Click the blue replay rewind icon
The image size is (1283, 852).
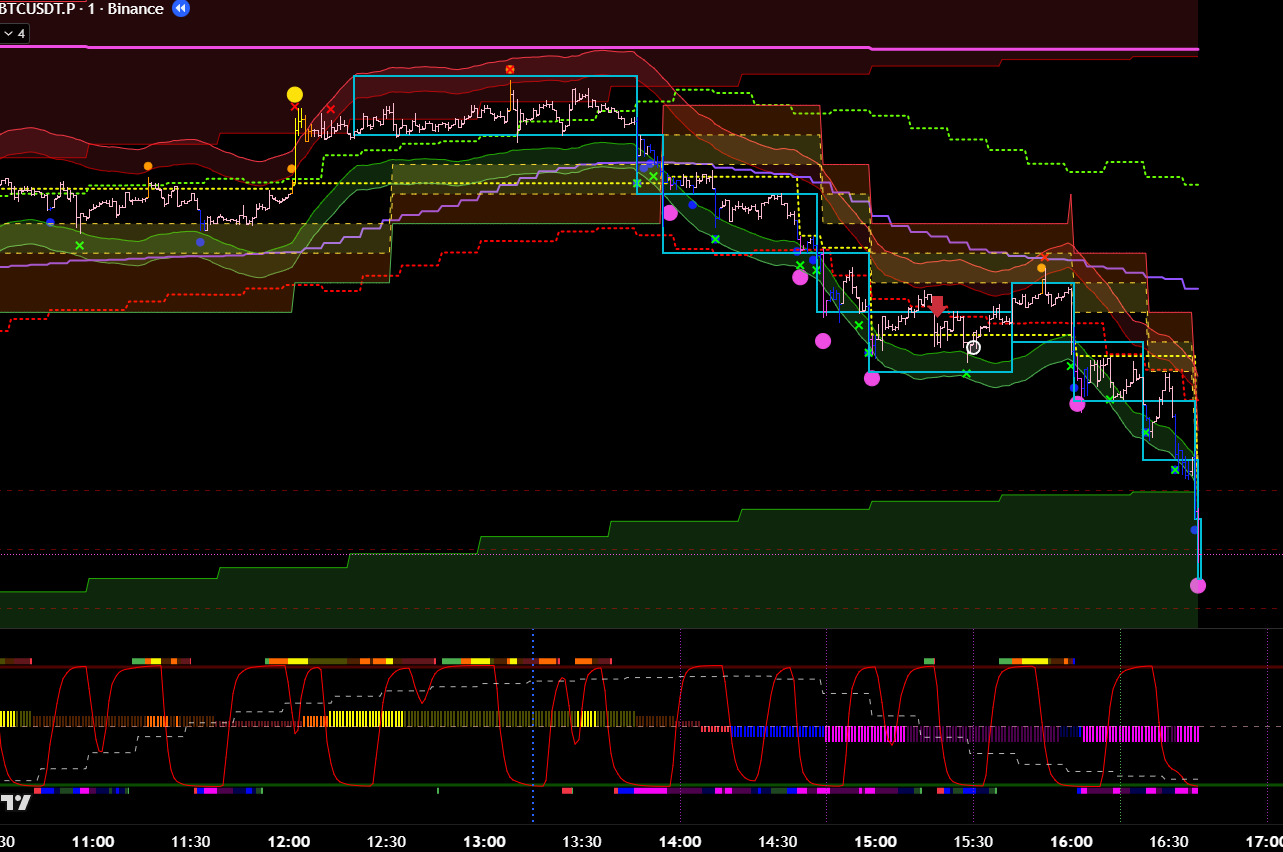click(x=180, y=9)
